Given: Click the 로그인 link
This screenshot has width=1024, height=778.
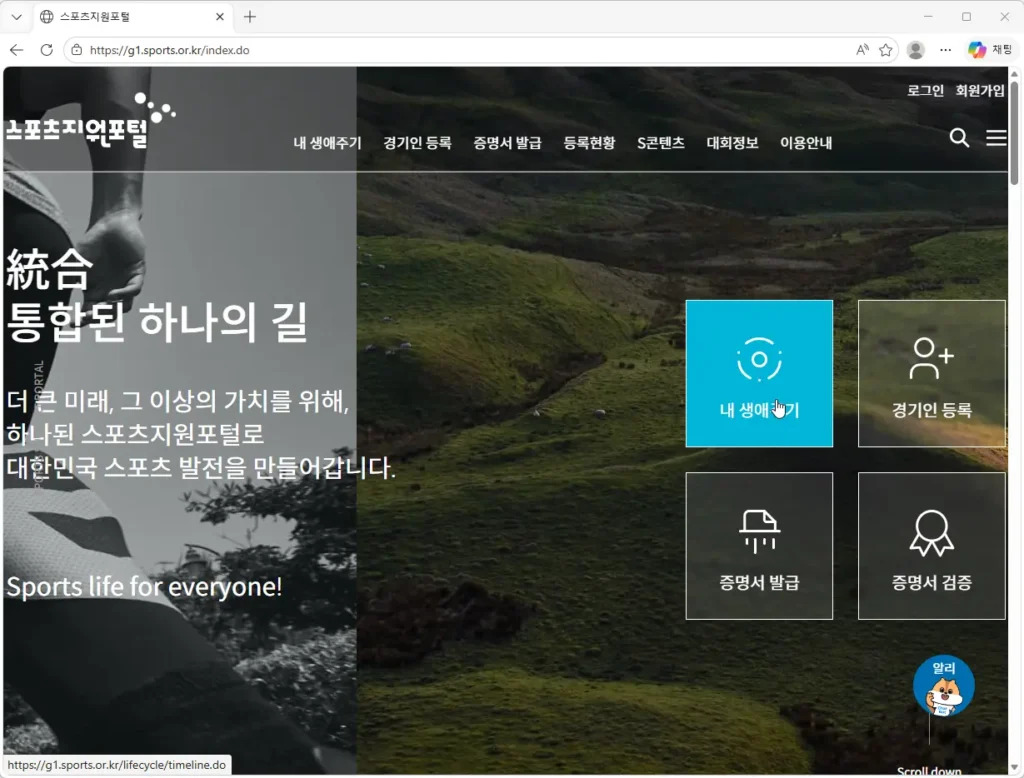Looking at the screenshot, I should 925,90.
